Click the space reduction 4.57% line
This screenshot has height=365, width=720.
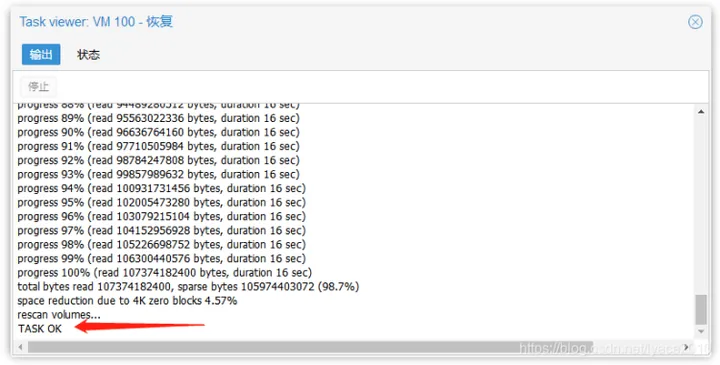tap(127, 301)
